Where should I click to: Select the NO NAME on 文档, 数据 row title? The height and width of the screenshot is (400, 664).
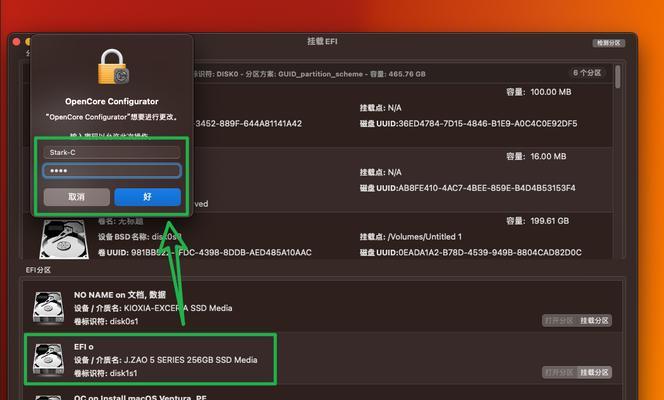tap(120, 295)
